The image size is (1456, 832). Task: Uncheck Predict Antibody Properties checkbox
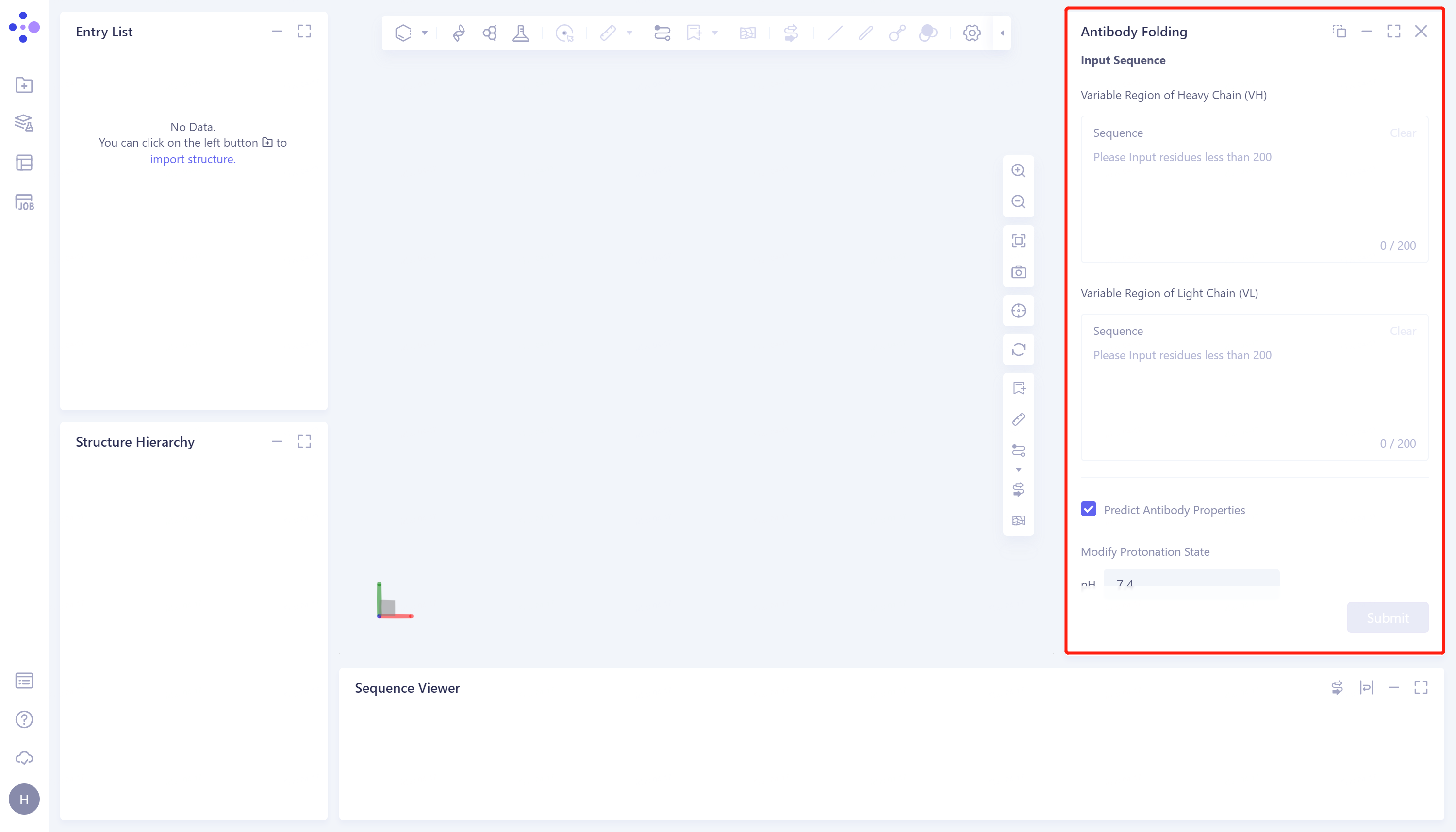(1089, 509)
